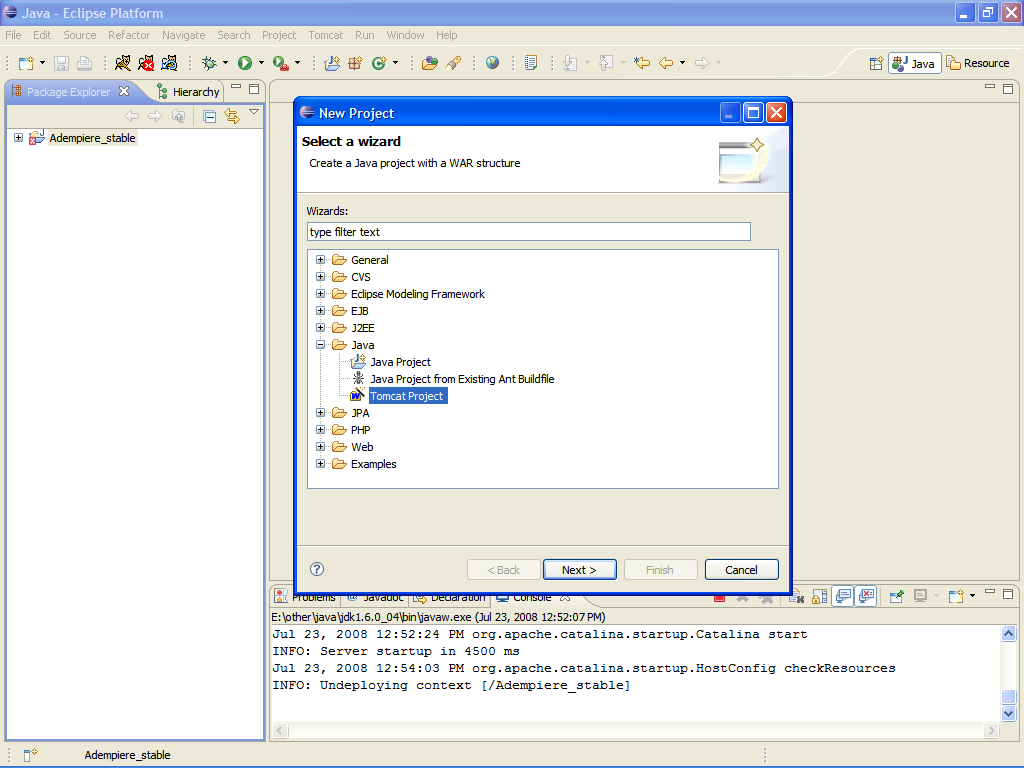Click the help question mark in New Project dialog
1024x768 pixels.
tap(317, 569)
